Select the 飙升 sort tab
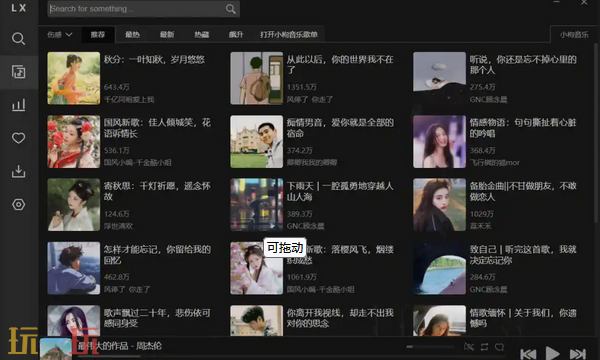 [236, 34]
